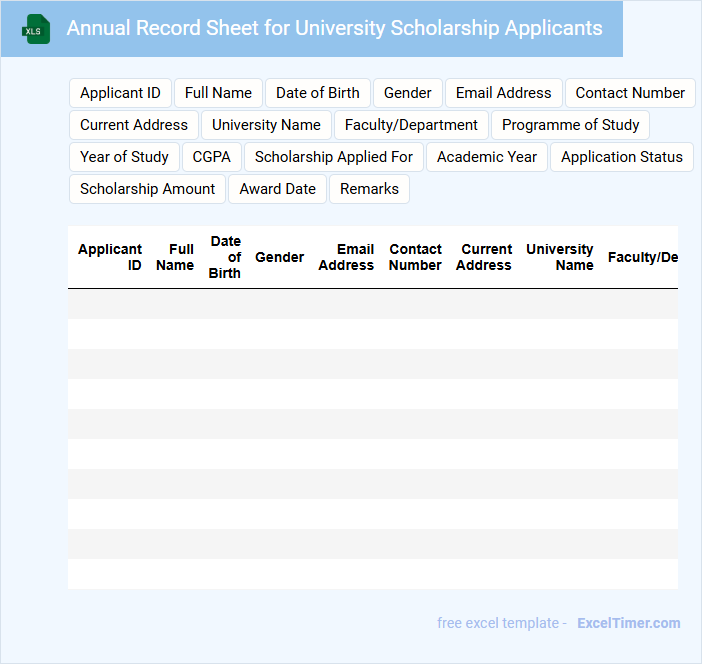The height and width of the screenshot is (664, 702).
Task: Click the CGPA tag
Action: pyautogui.click(x=211, y=157)
